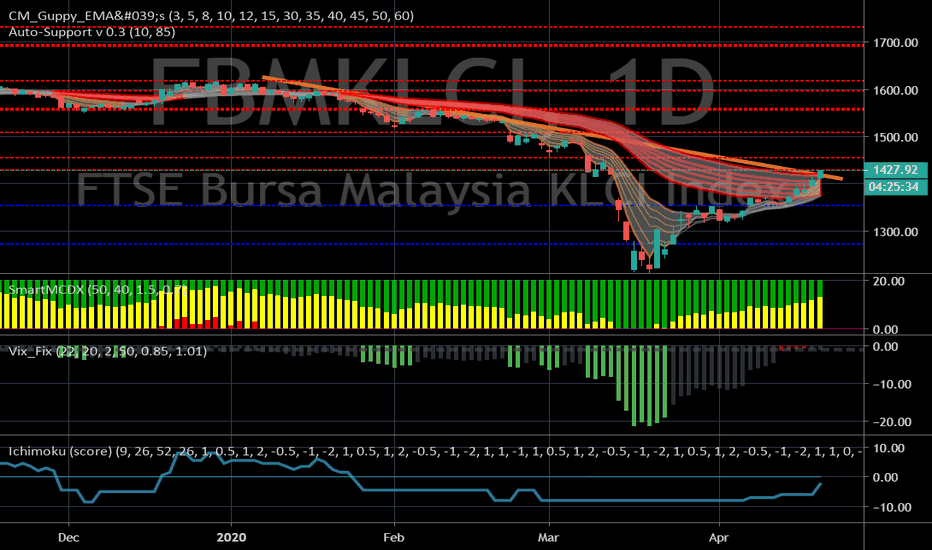The height and width of the screenshot is (550, 932).
Task: Click the 10.00 label on Ichimoku scale
Action: coord(889,448)
